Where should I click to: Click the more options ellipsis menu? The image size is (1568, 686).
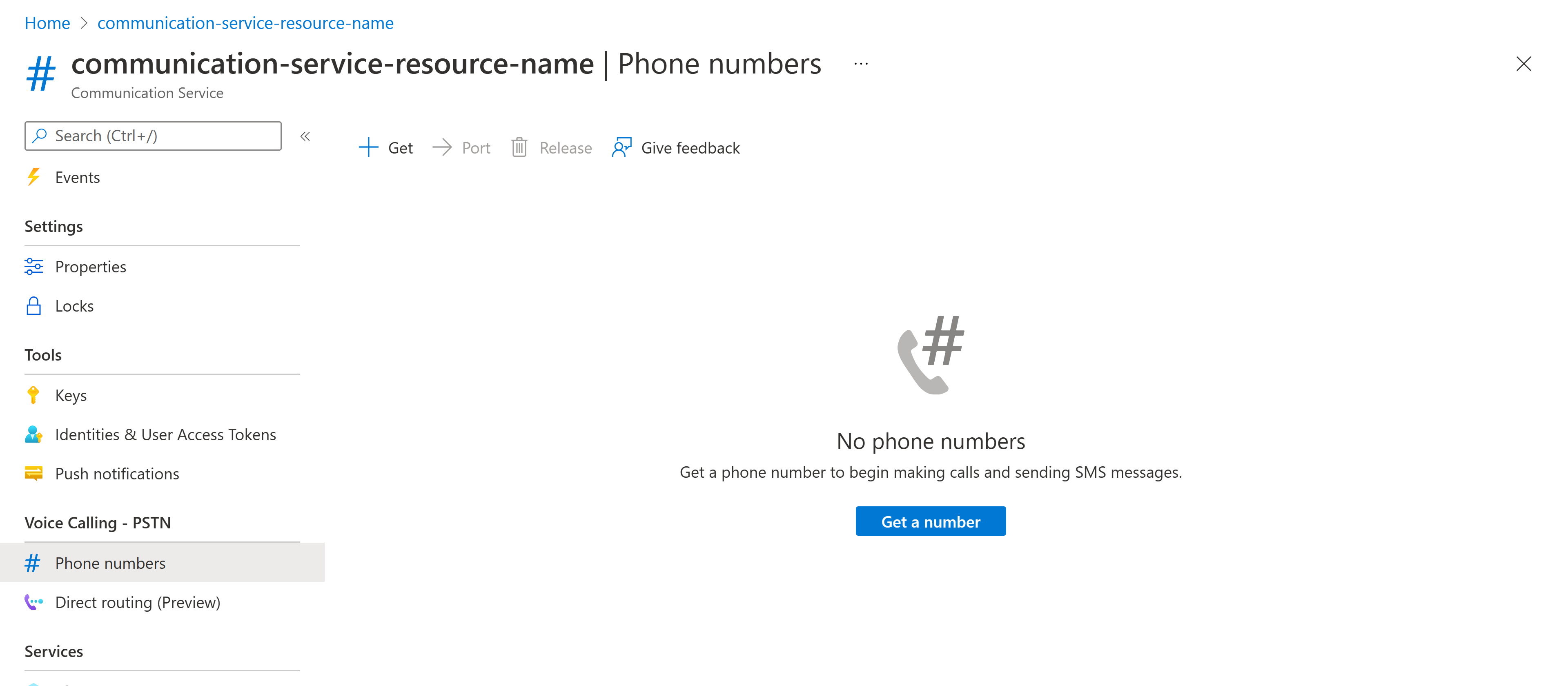[x=861, y=63]
